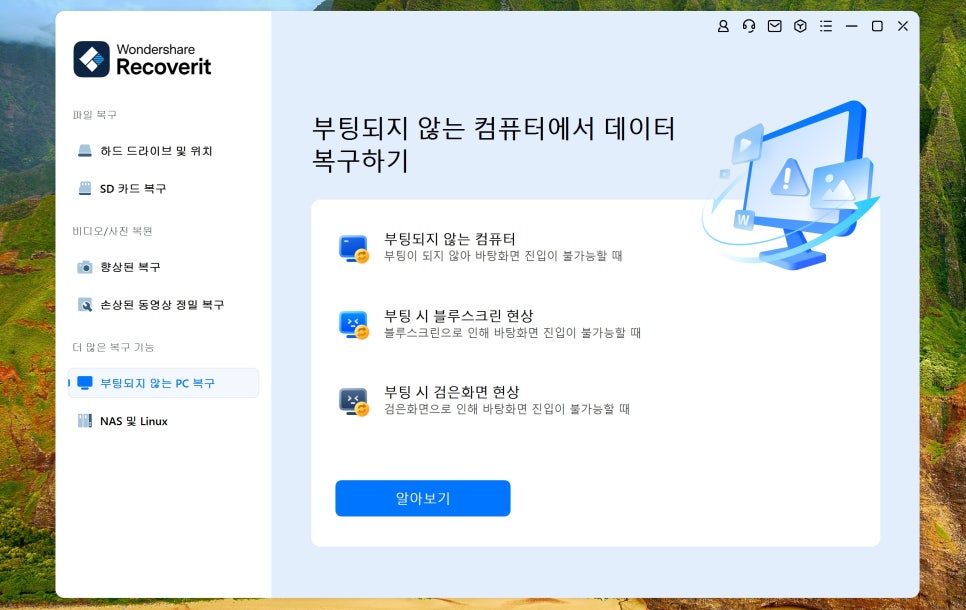
Task: Click the computer recovery illustration
Action: (791, 185)
